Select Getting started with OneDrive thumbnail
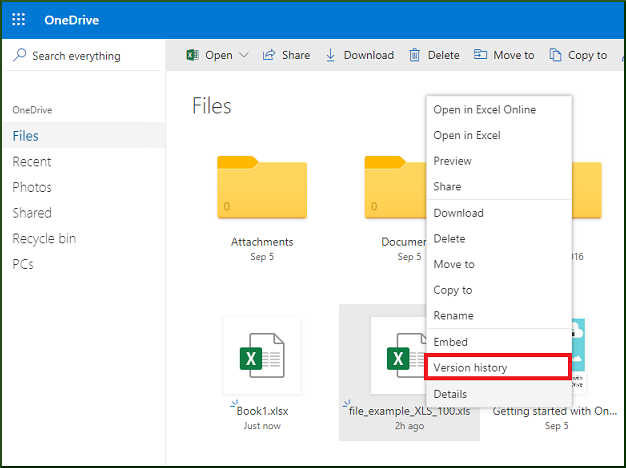This screenshot has width=626, height=468. click(579, 355)
